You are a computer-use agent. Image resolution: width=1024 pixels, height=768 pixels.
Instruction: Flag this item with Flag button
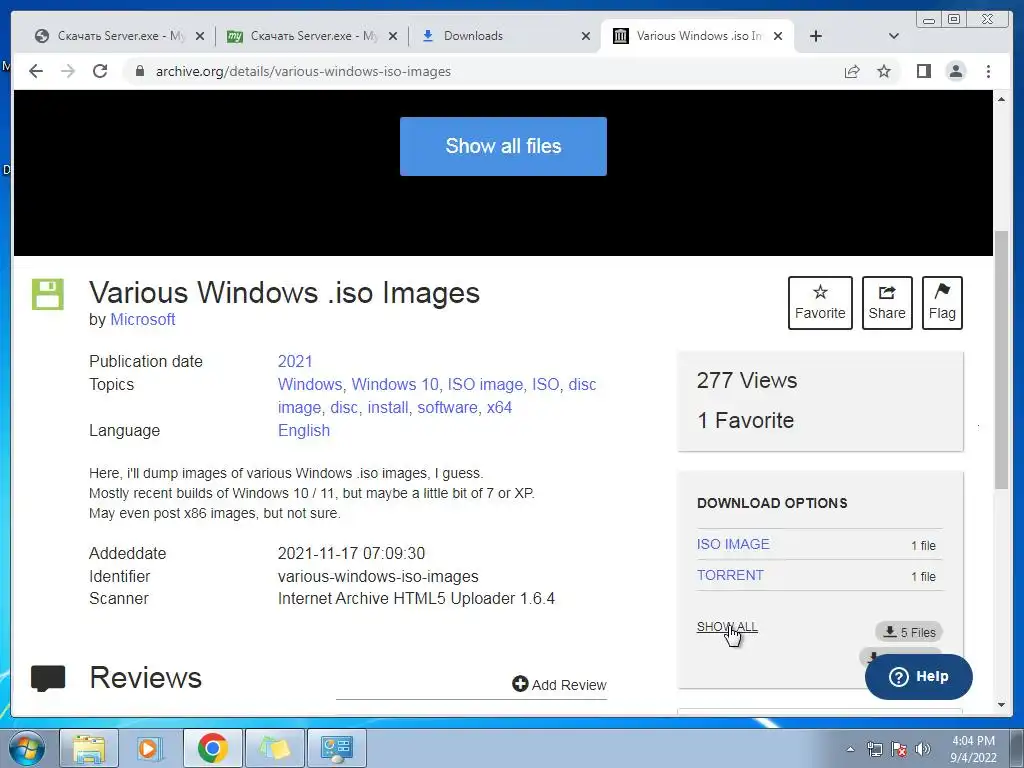tap(942, 303)
